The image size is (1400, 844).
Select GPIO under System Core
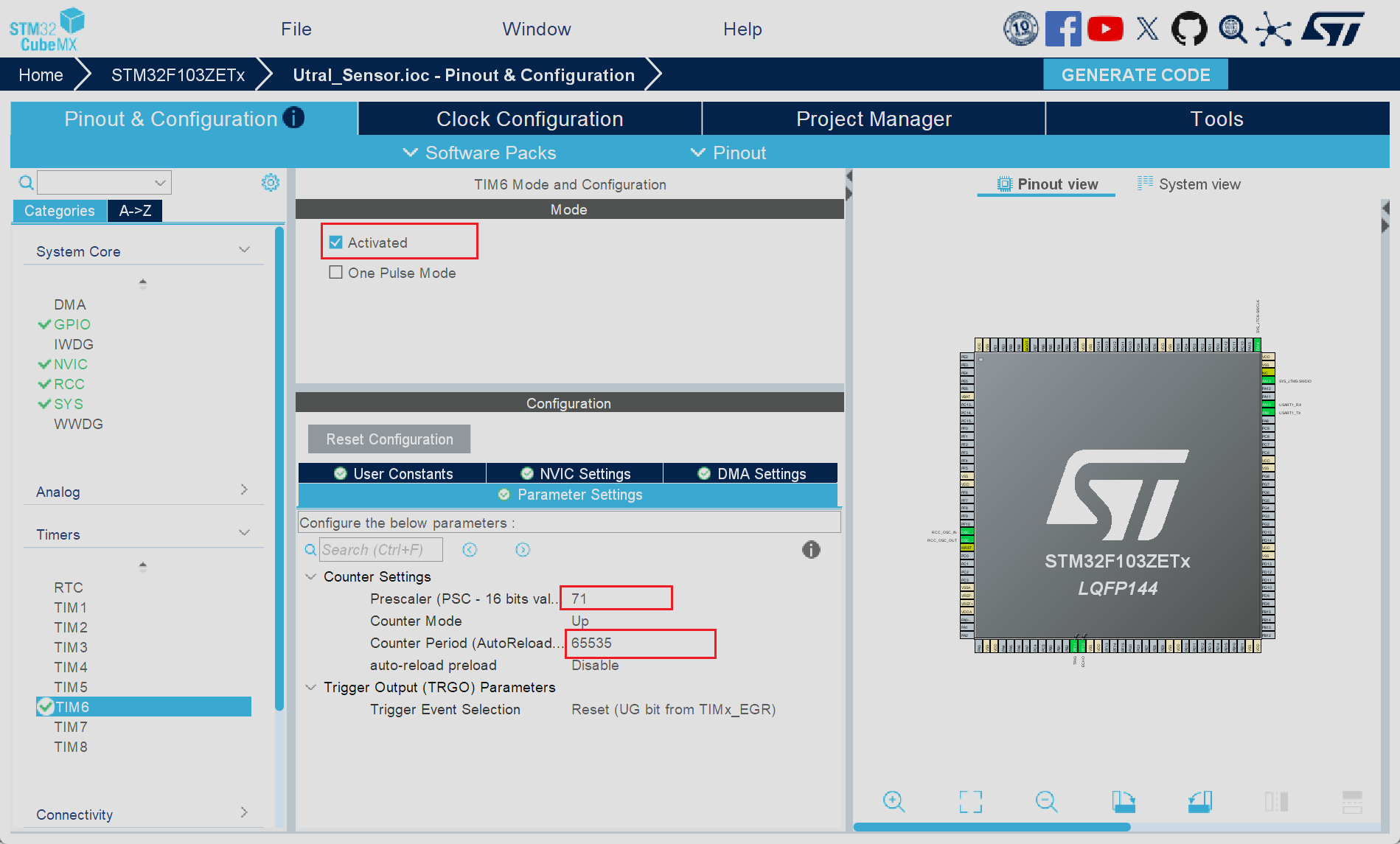point(72,324)
